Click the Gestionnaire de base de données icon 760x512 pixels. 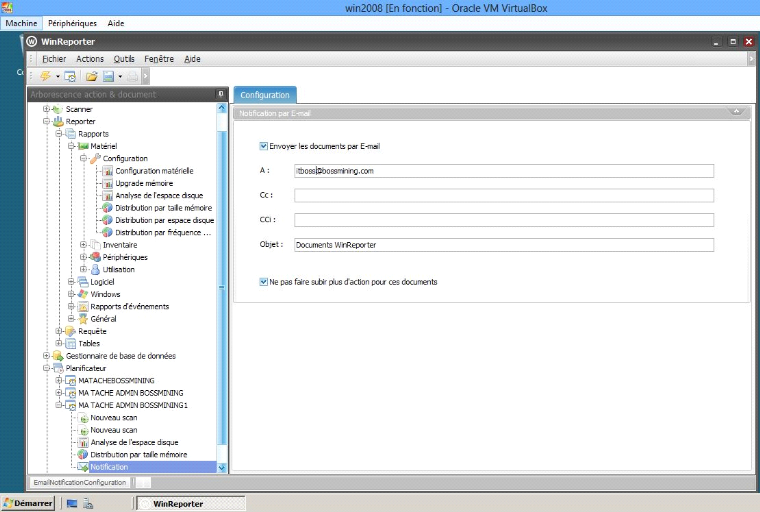point(58,356)
